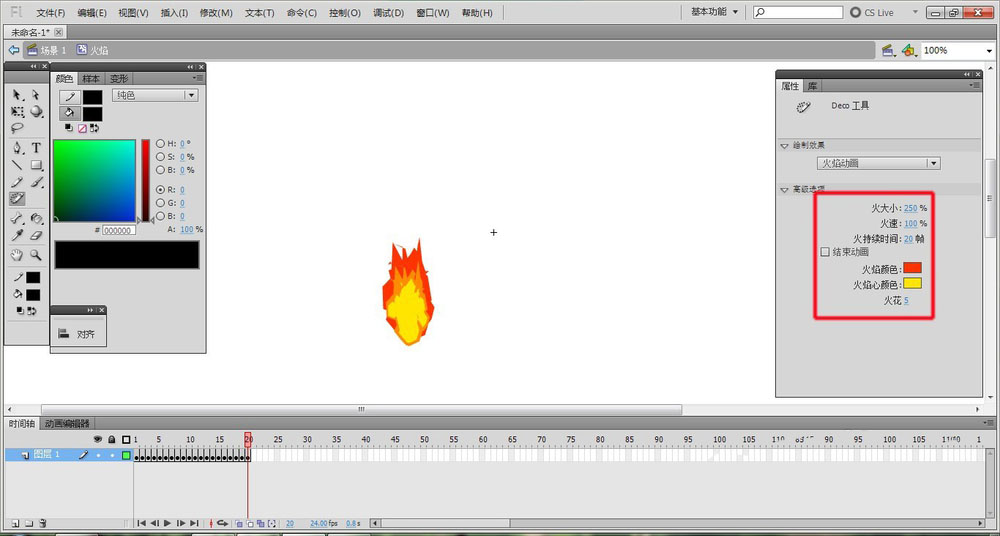
Task: Collapse the 绘制效果 section
Action: coord(785,145)
